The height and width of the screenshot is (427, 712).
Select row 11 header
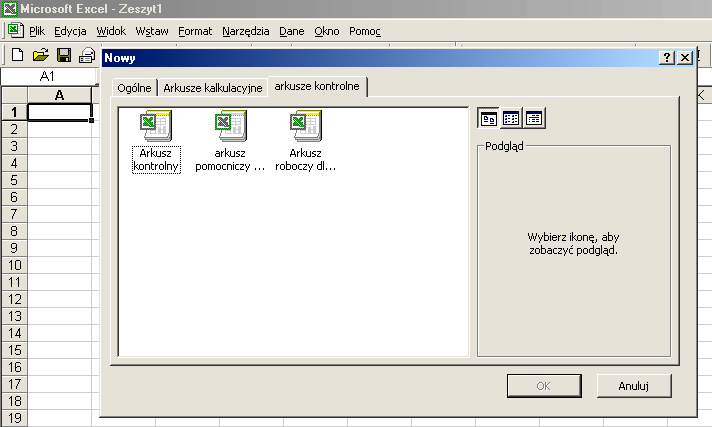point(15,282)
